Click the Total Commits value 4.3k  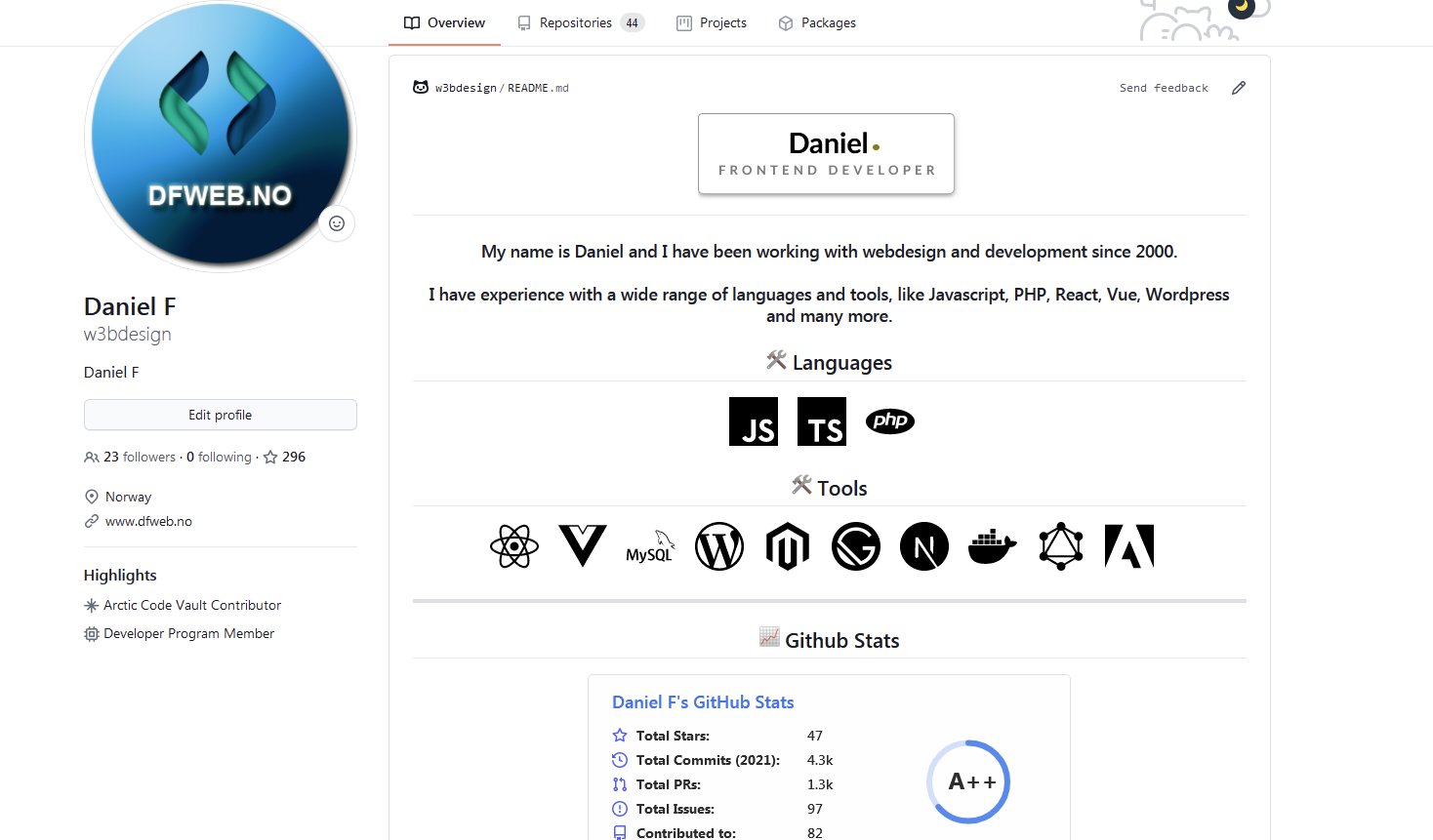820,760
